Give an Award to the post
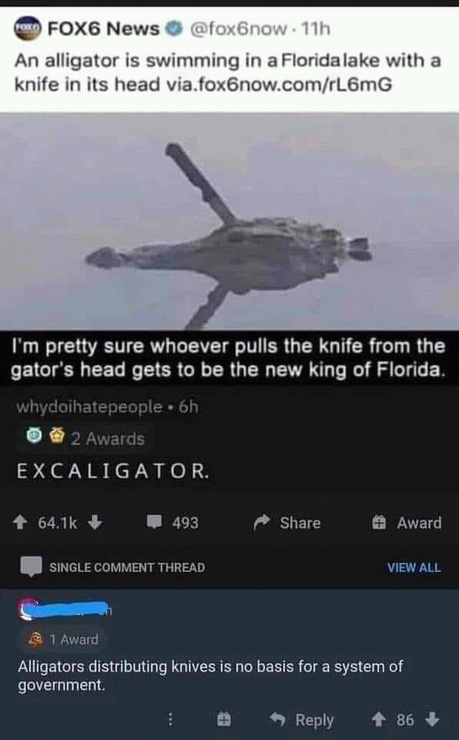459x740 pixels. [407, 522]
